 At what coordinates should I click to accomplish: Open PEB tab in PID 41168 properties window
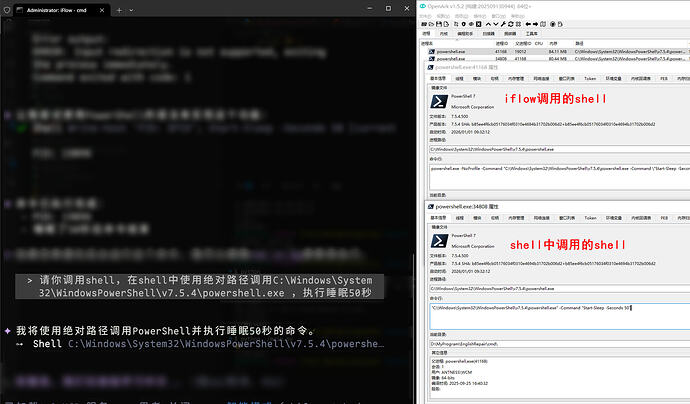[664, 78]
